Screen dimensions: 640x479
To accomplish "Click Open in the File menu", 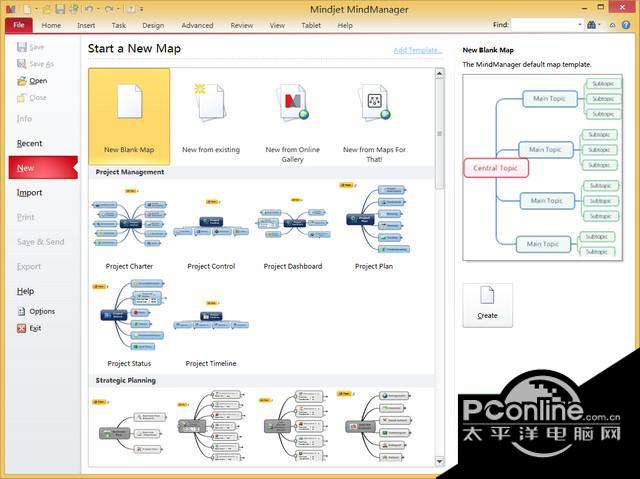I will 32,81.
